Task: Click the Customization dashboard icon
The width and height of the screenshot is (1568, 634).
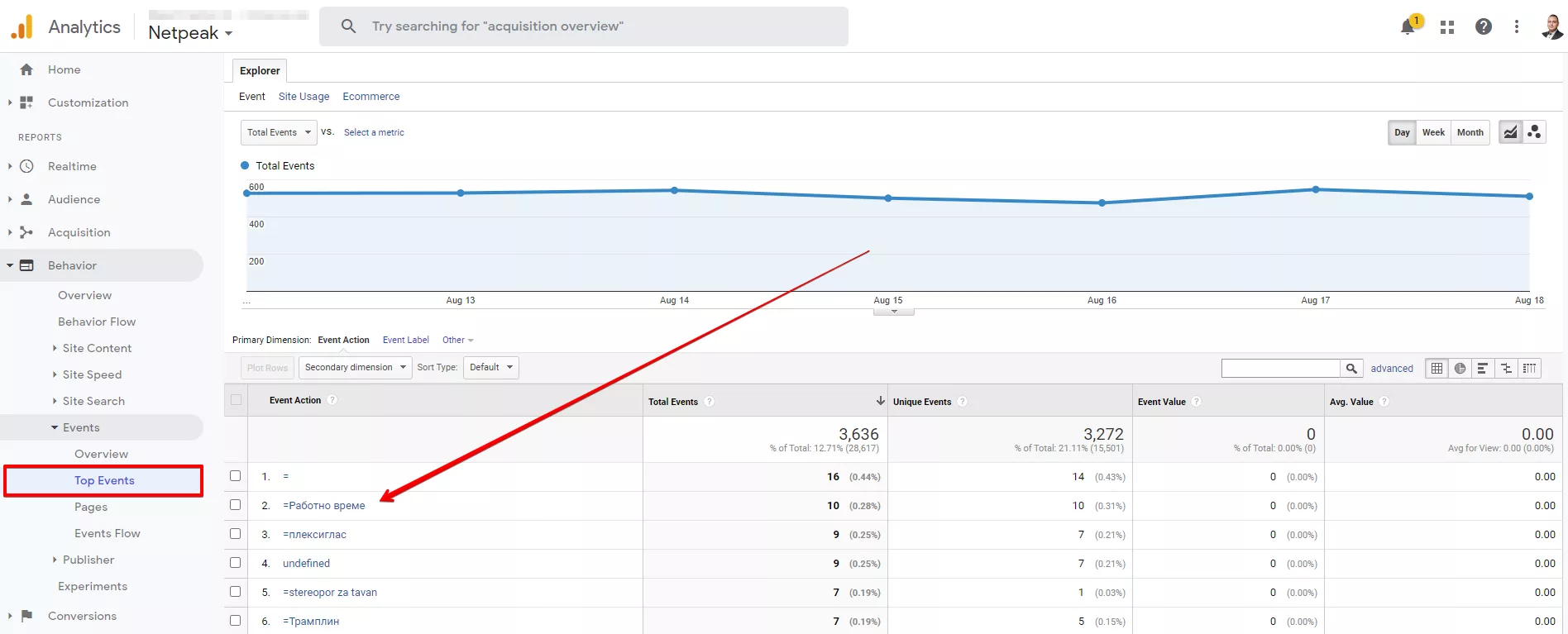Action: pyautogui.click(x=26, y=102)
